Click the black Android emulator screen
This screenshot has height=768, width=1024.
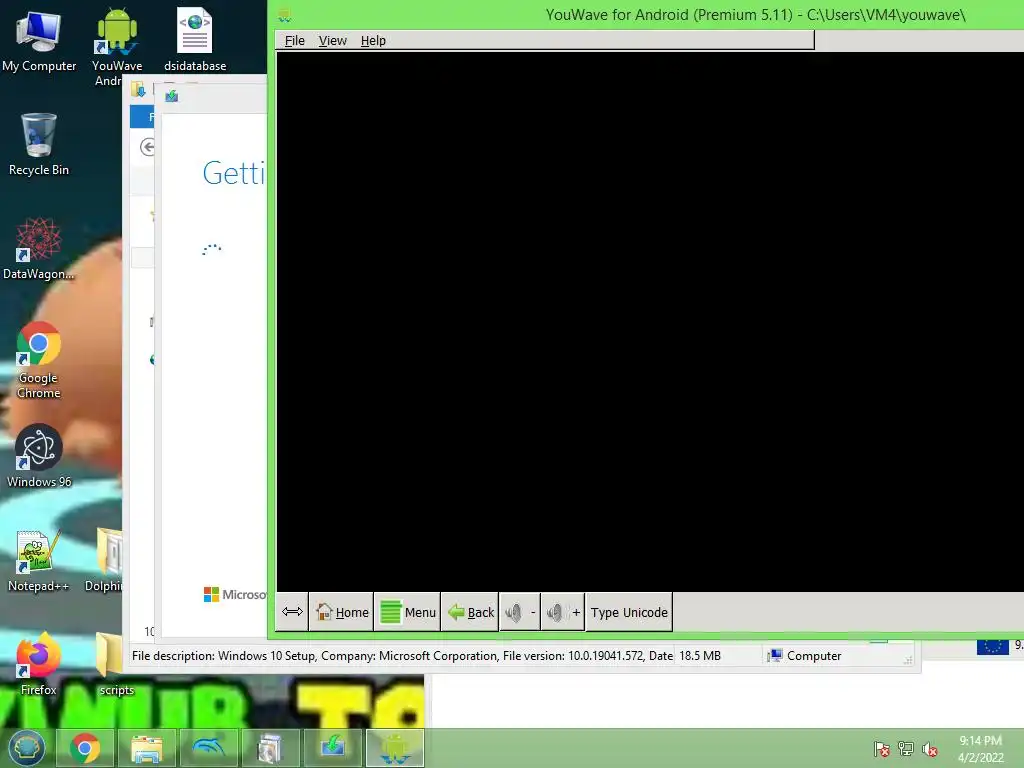(650, 321)
